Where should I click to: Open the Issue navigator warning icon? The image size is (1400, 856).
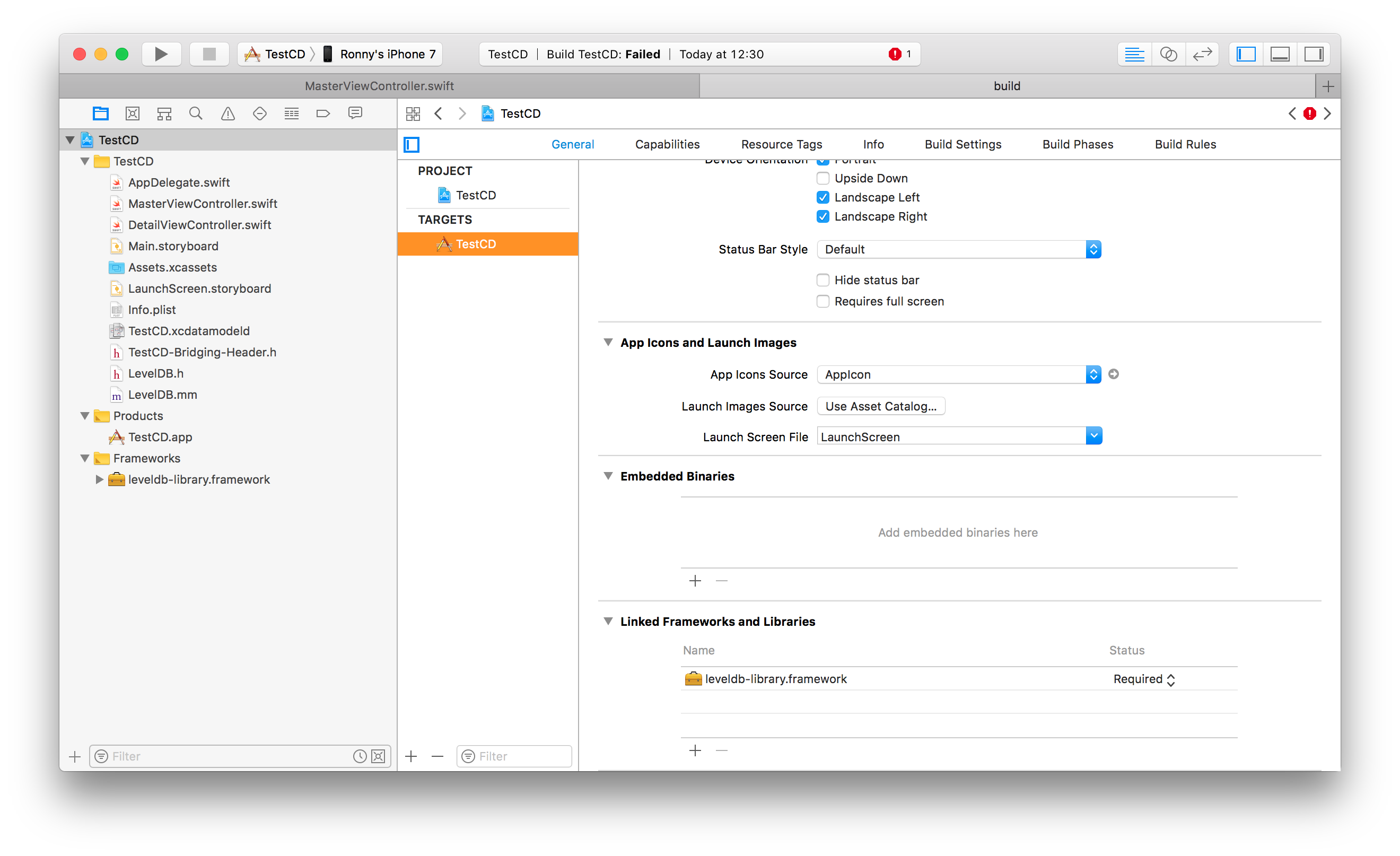click(x=228, y=113)
